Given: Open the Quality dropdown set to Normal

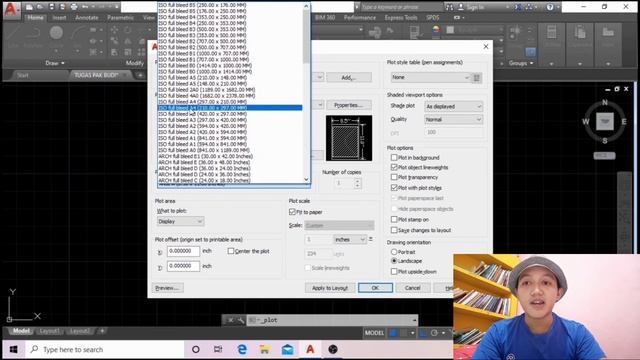Looking at the screenshot, I should pyautogui.click(x=453, y=120).
